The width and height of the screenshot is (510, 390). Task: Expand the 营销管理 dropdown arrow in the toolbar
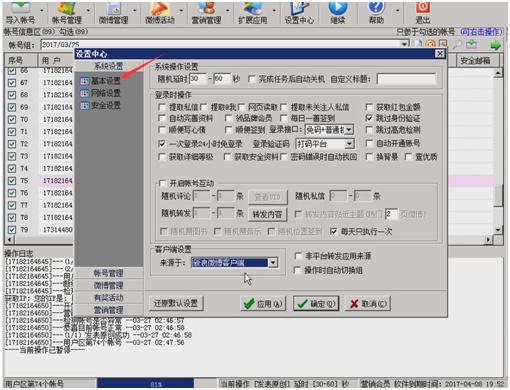(228, 11)
